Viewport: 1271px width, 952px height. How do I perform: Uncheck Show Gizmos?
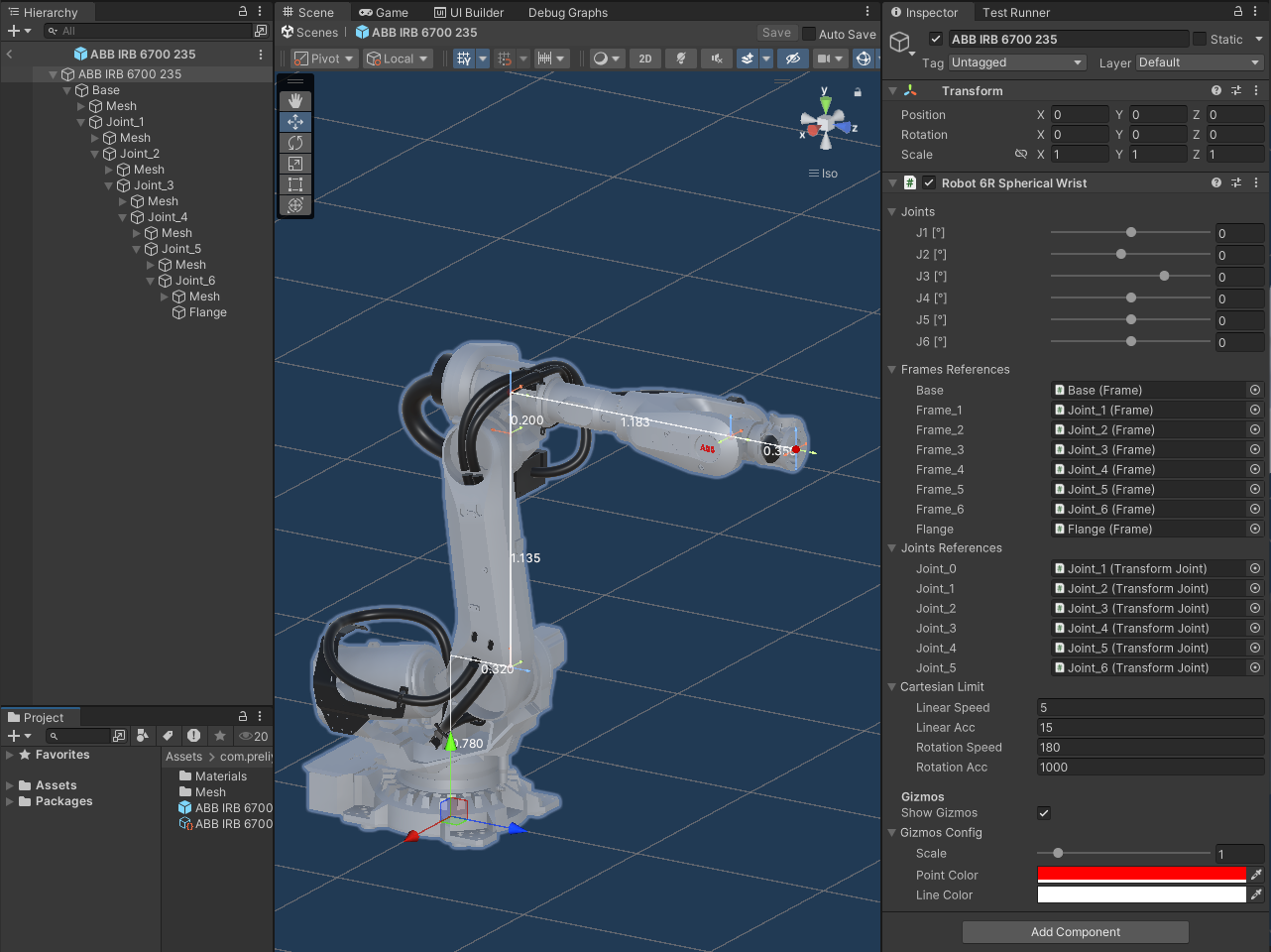[1044, 813]
